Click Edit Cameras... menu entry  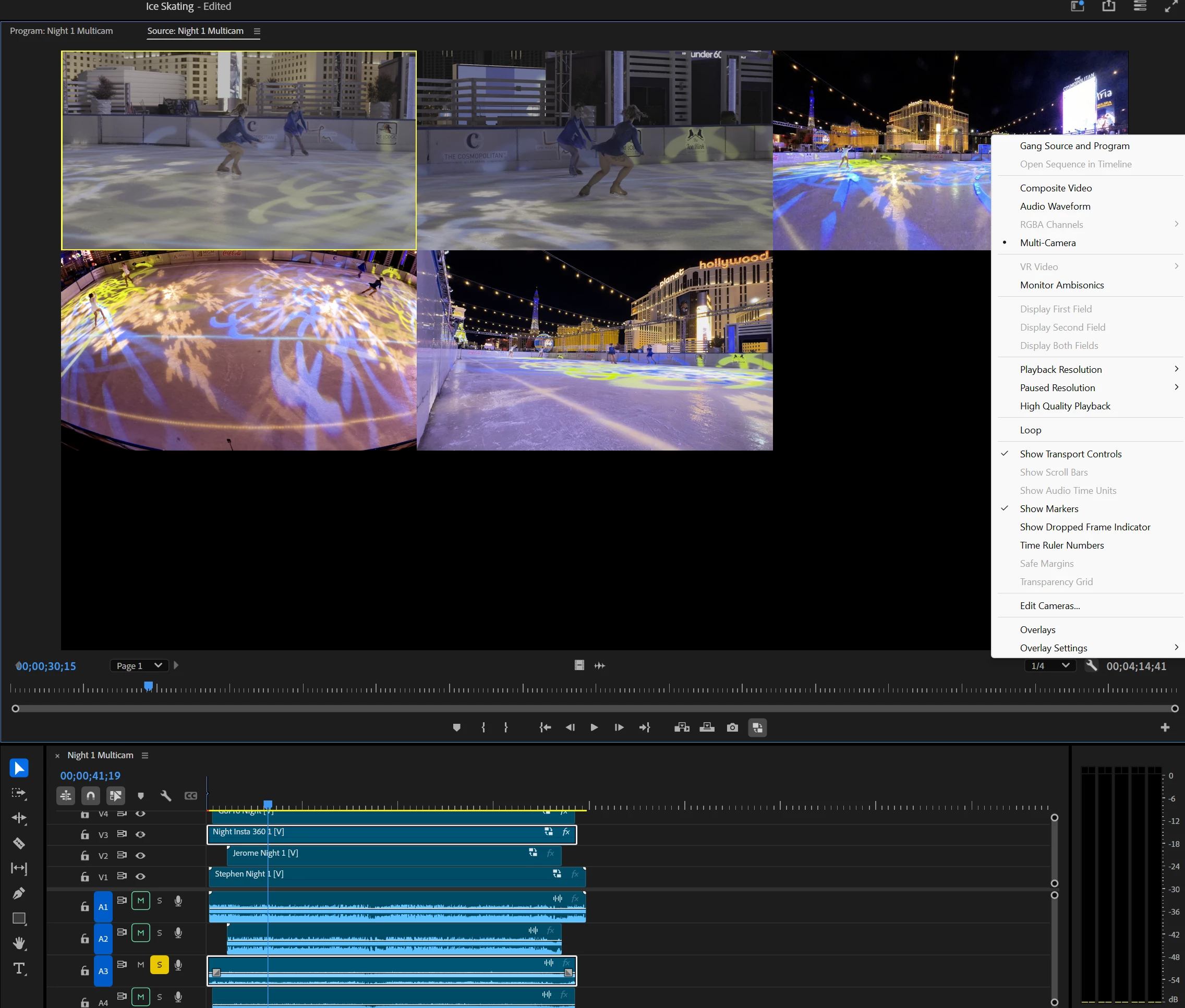click(1049, 606)
